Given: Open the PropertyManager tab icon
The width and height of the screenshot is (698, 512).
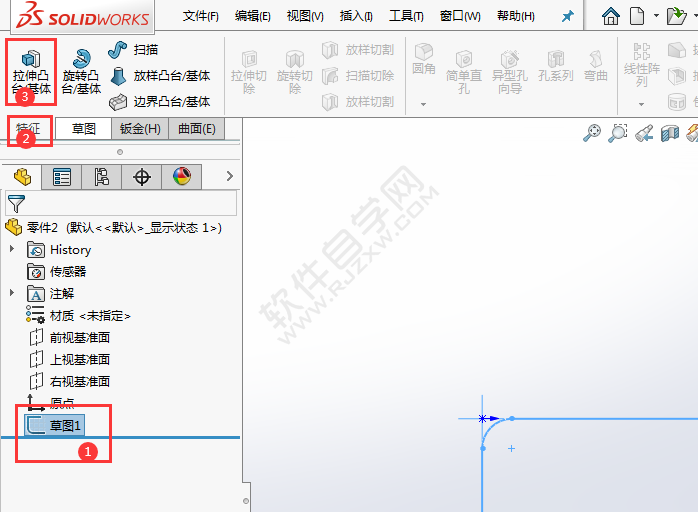Looking at the screenshot, I should pos(61,177).
